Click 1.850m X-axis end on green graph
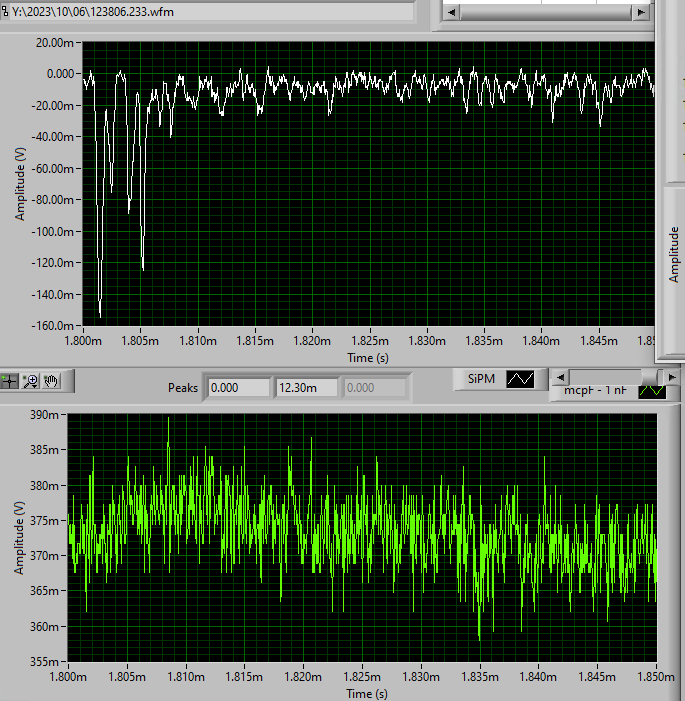This screenshot has width=685, height=701. (656, 677)
